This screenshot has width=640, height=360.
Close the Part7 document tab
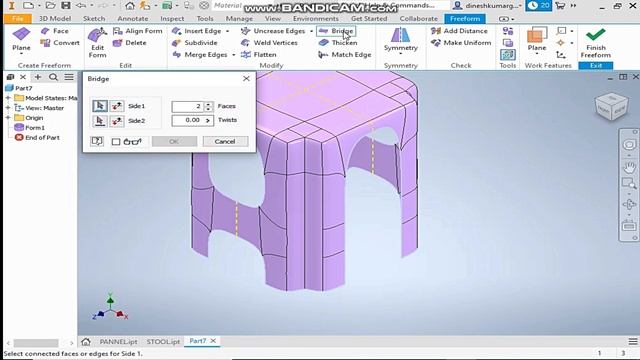(213, 341)
